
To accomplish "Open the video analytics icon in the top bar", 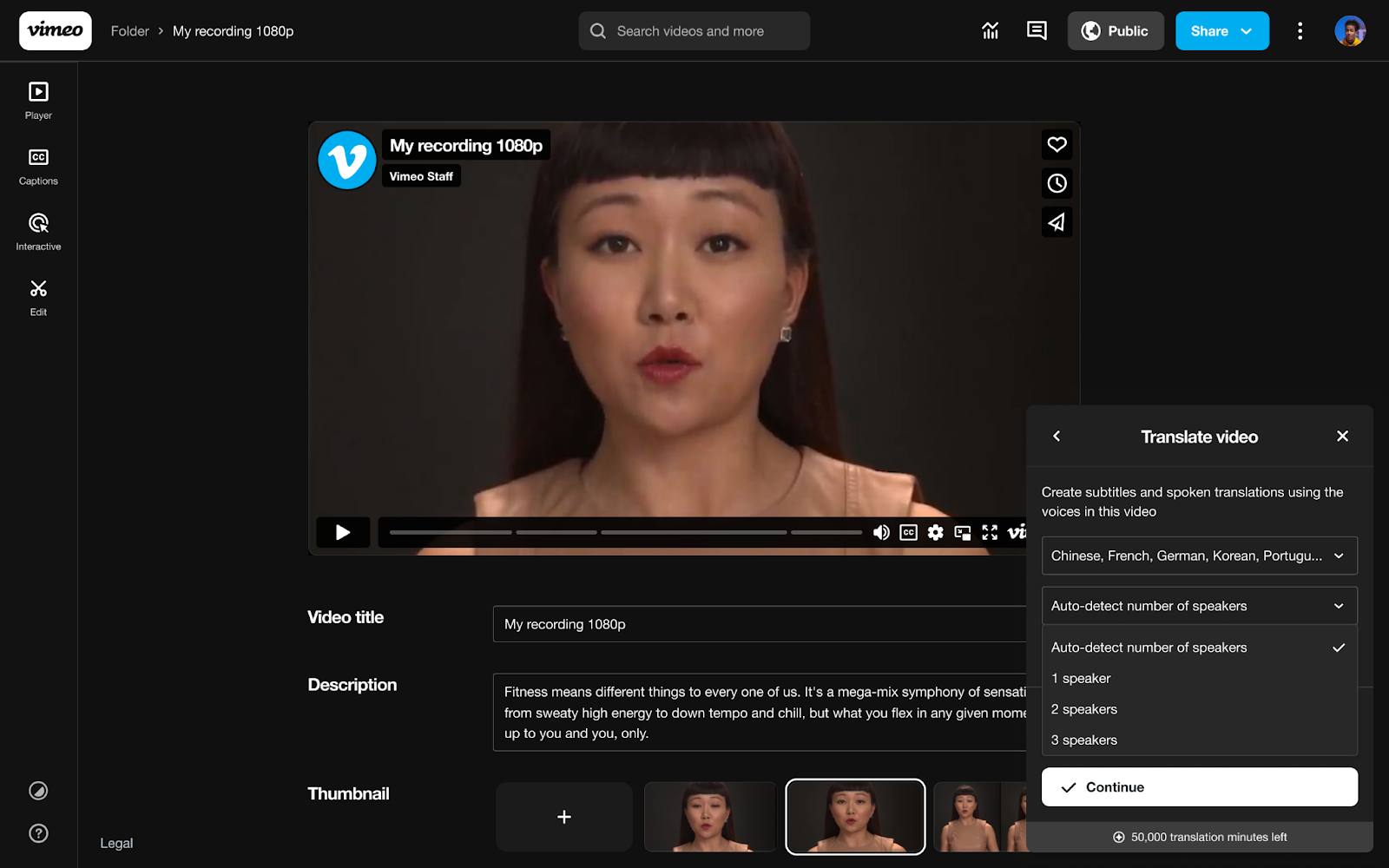I will pyautogui.click(x=990, y=30).
